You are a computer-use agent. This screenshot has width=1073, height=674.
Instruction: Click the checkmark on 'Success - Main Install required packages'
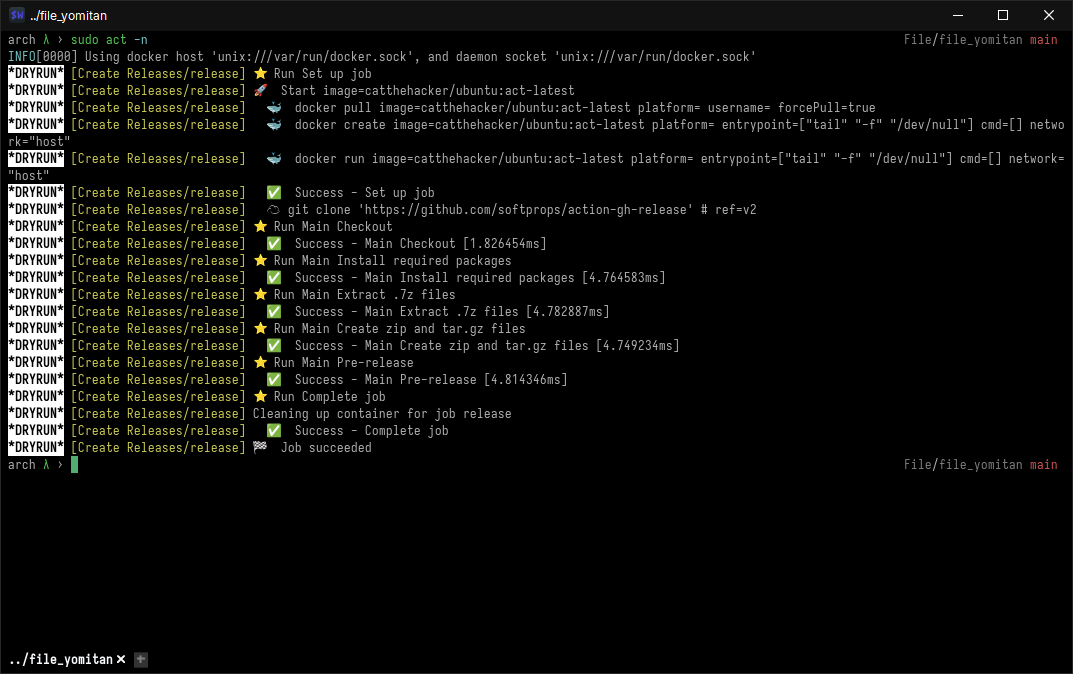coord(274,278)
